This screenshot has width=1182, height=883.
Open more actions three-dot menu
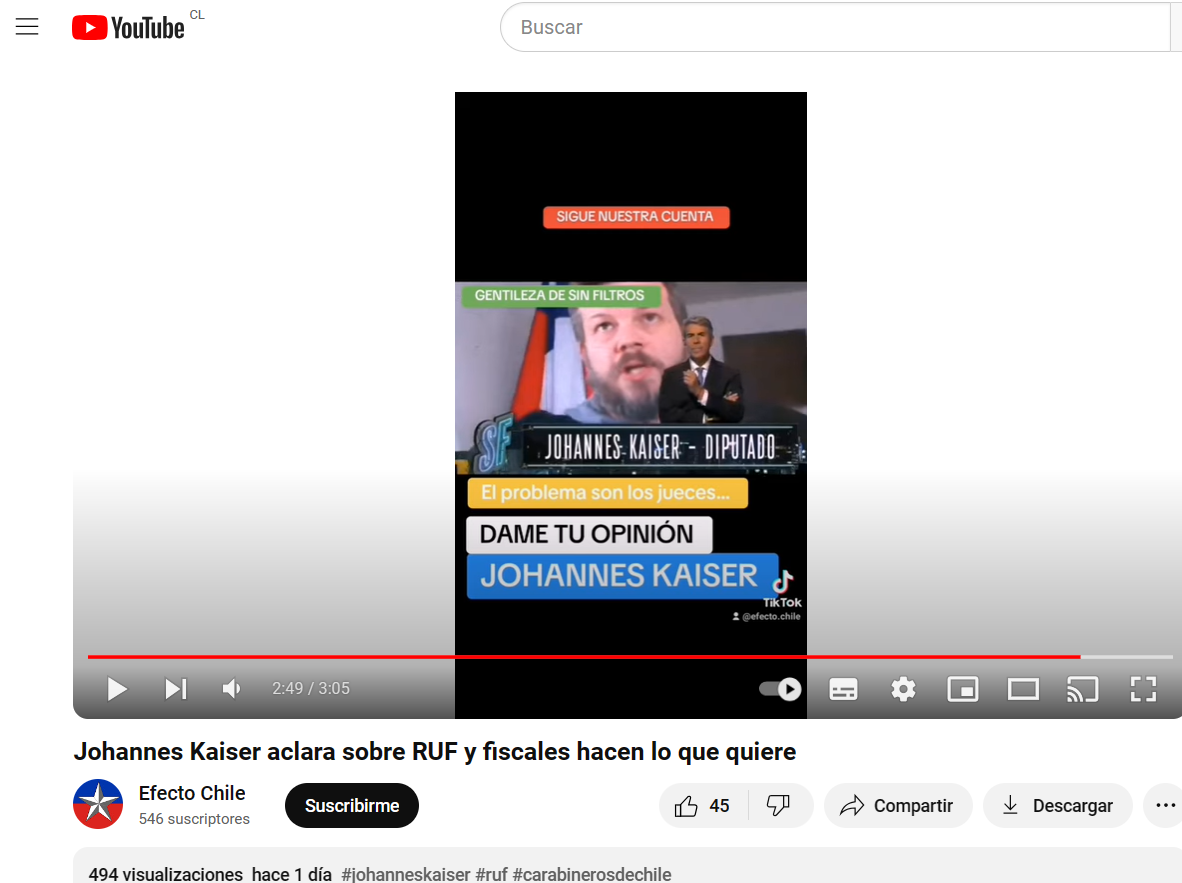click(x=1165, y=805)
